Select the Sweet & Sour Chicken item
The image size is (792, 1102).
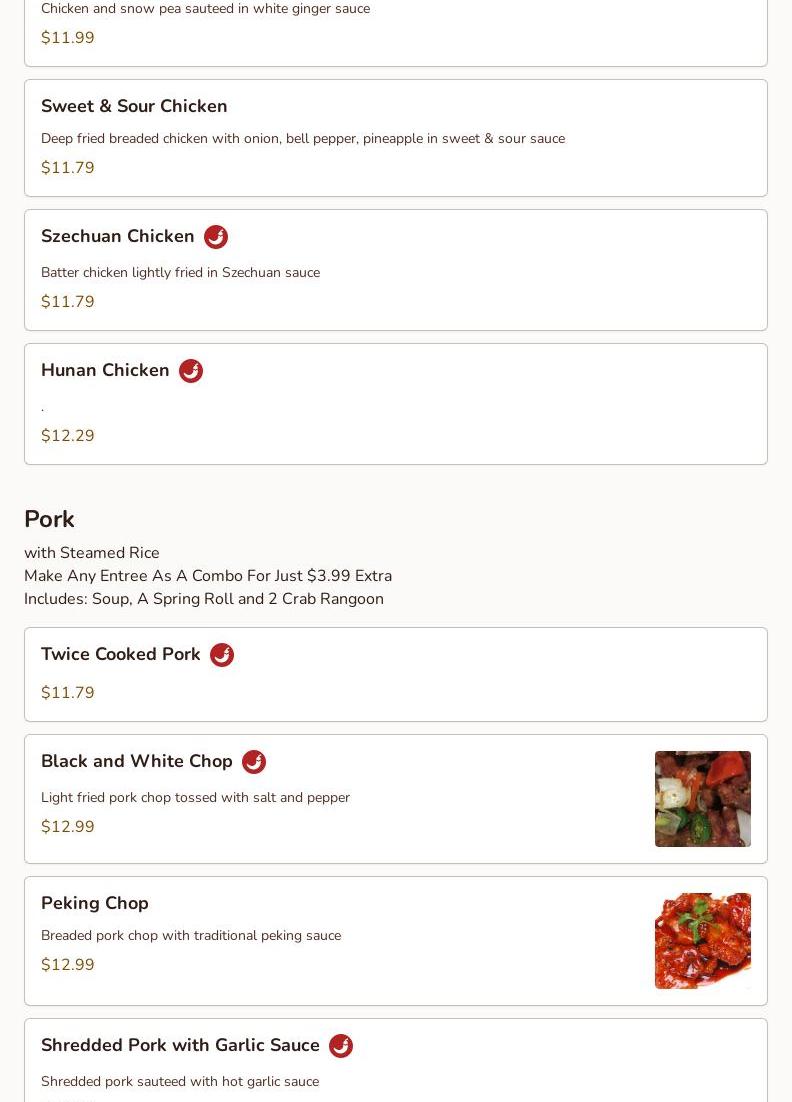134,106
